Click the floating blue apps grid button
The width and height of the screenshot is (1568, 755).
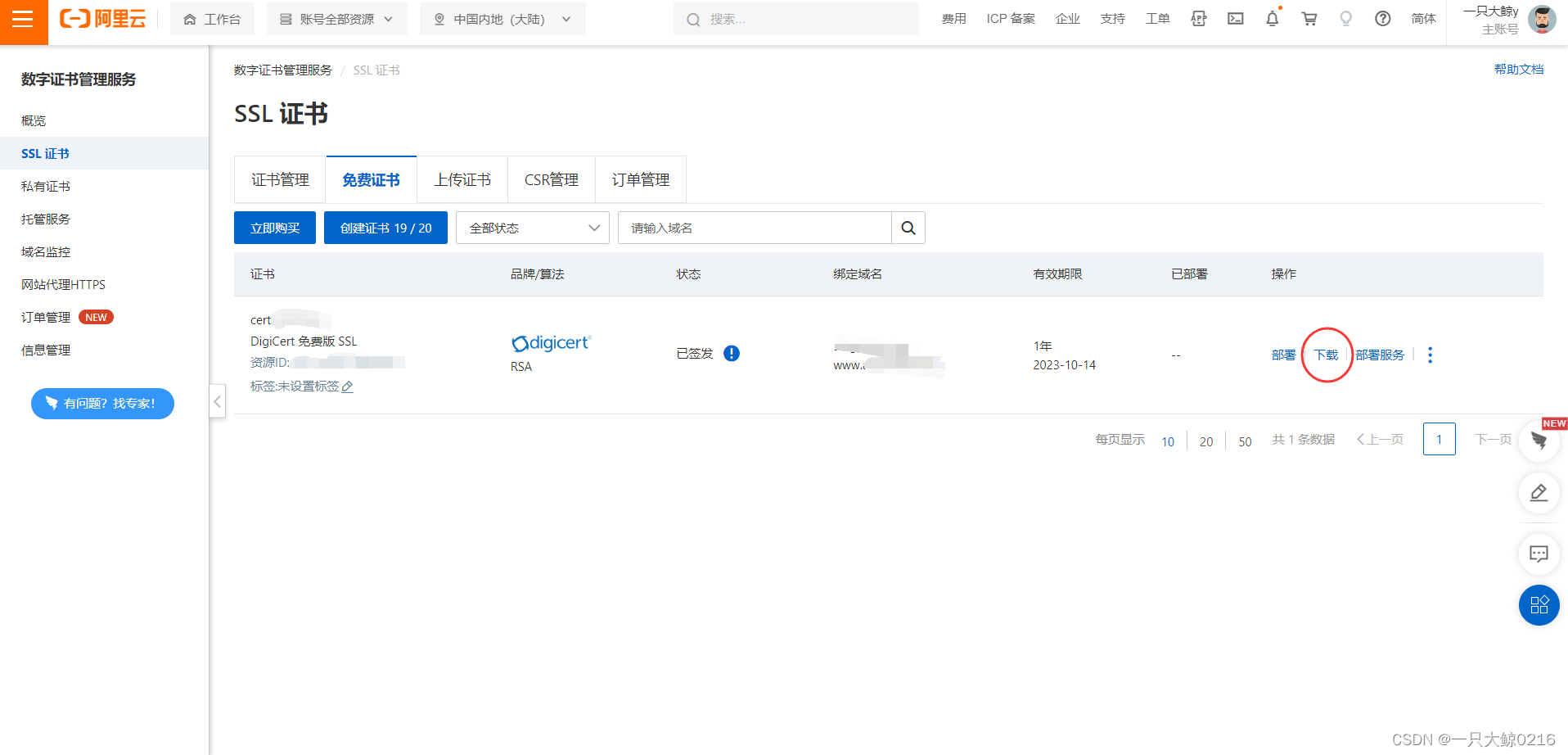click(1539, 605)
